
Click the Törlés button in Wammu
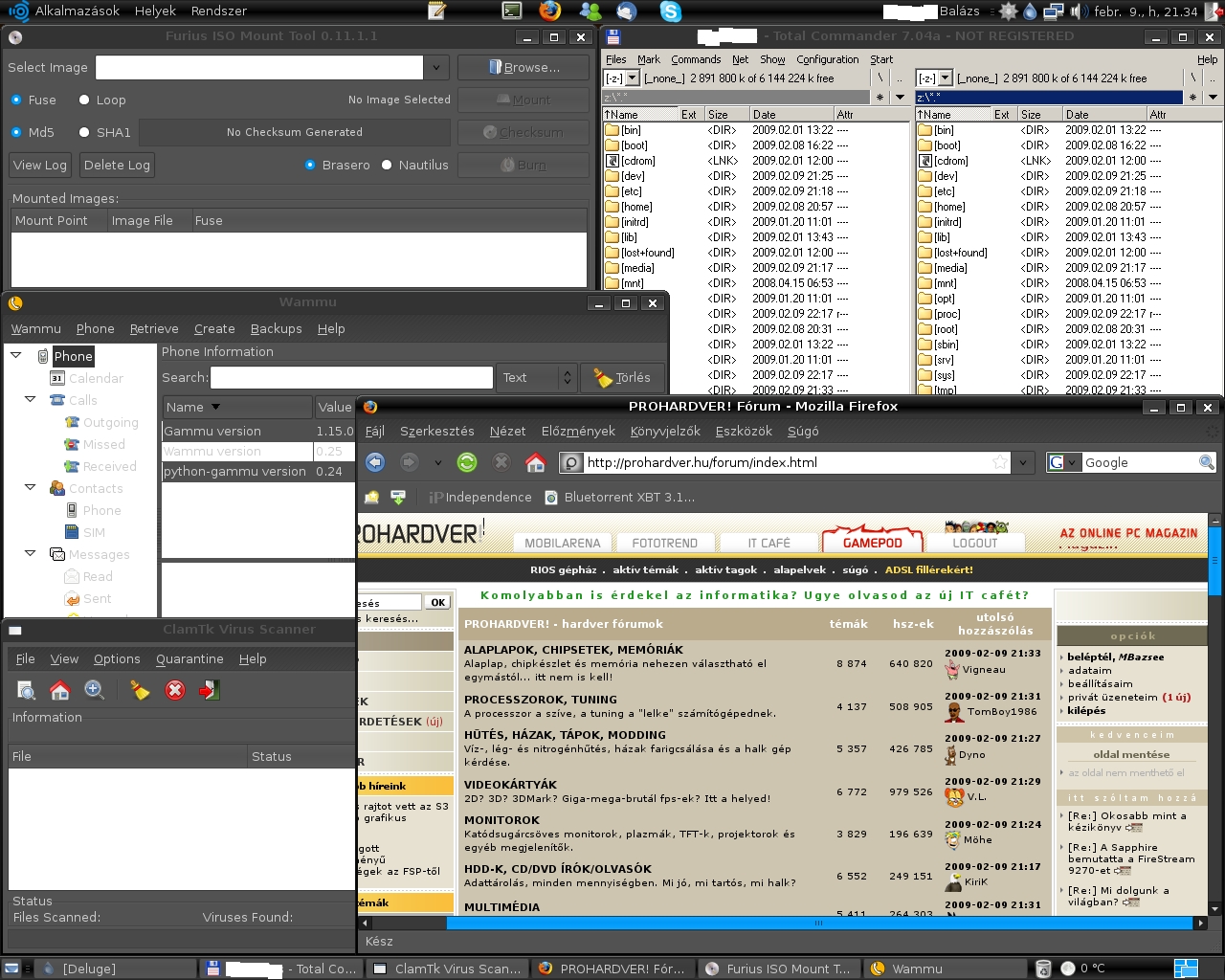[622, 378]
